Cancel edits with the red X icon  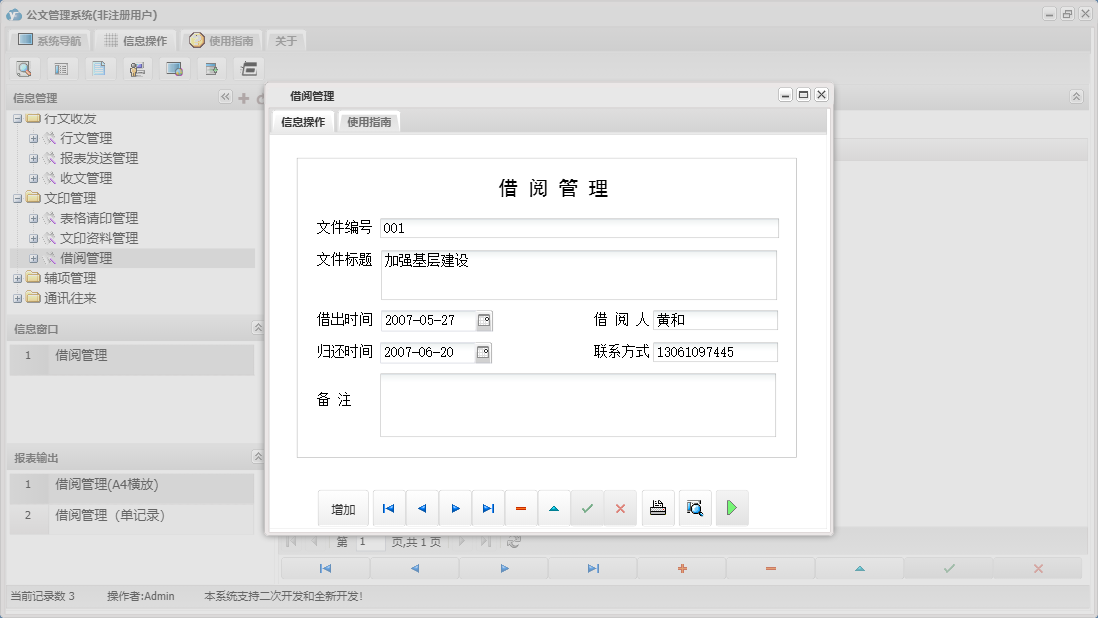[619, 508]
